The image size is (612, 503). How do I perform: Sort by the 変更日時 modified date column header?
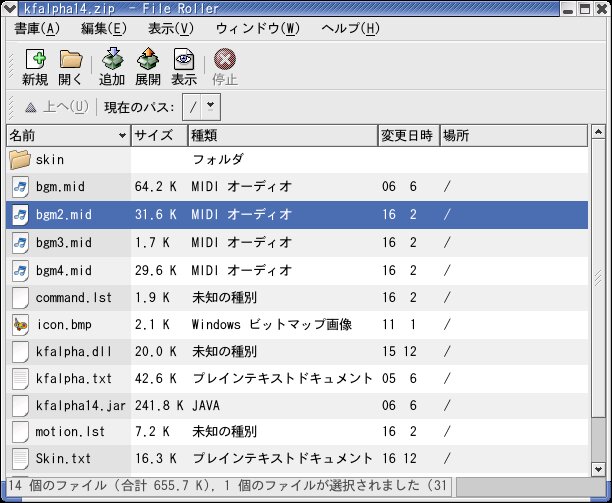pyautogui.click(x=409, y=136)
